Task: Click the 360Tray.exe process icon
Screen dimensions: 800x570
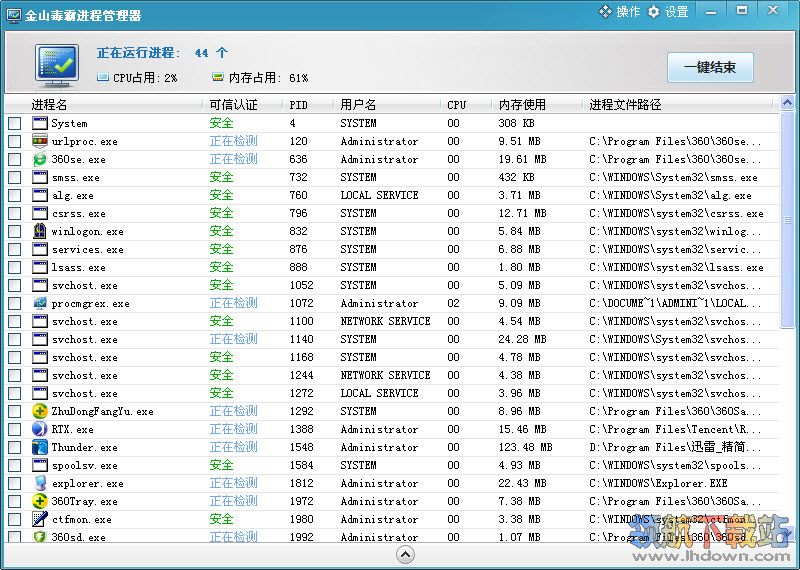Action: (39, 501)
